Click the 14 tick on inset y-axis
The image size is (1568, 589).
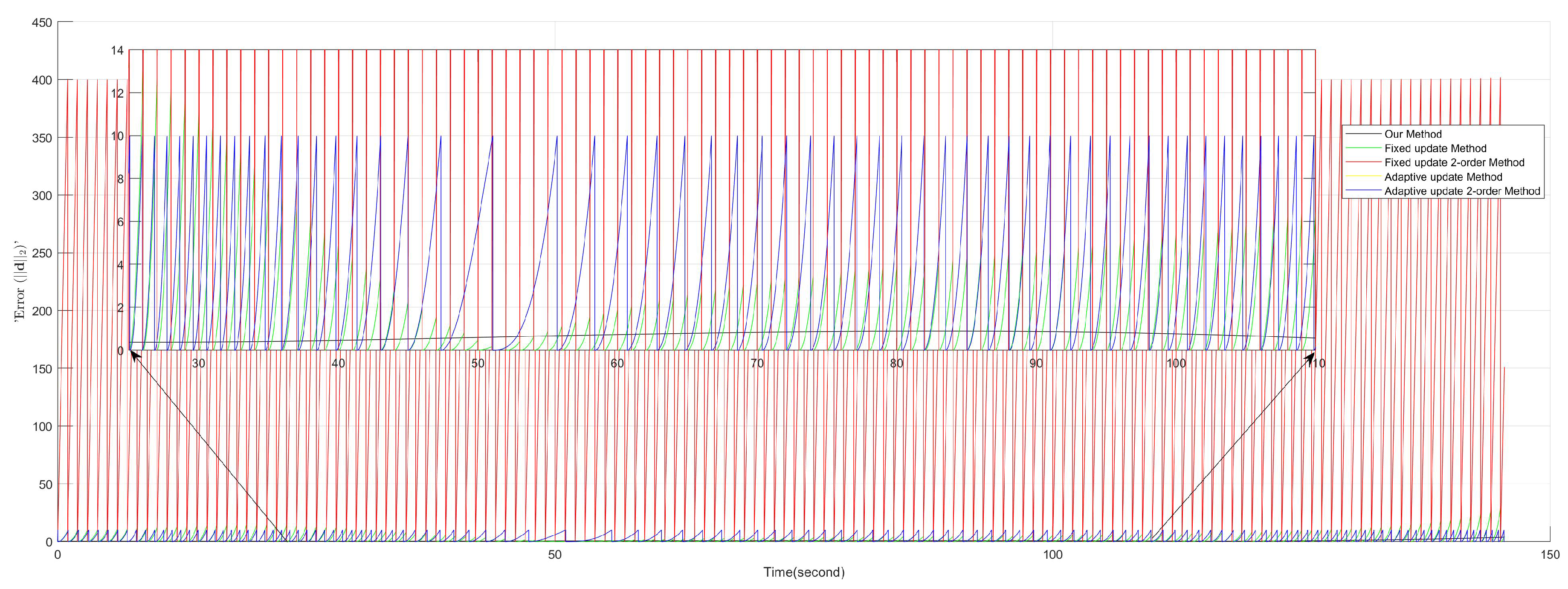[x=117, y=50]
